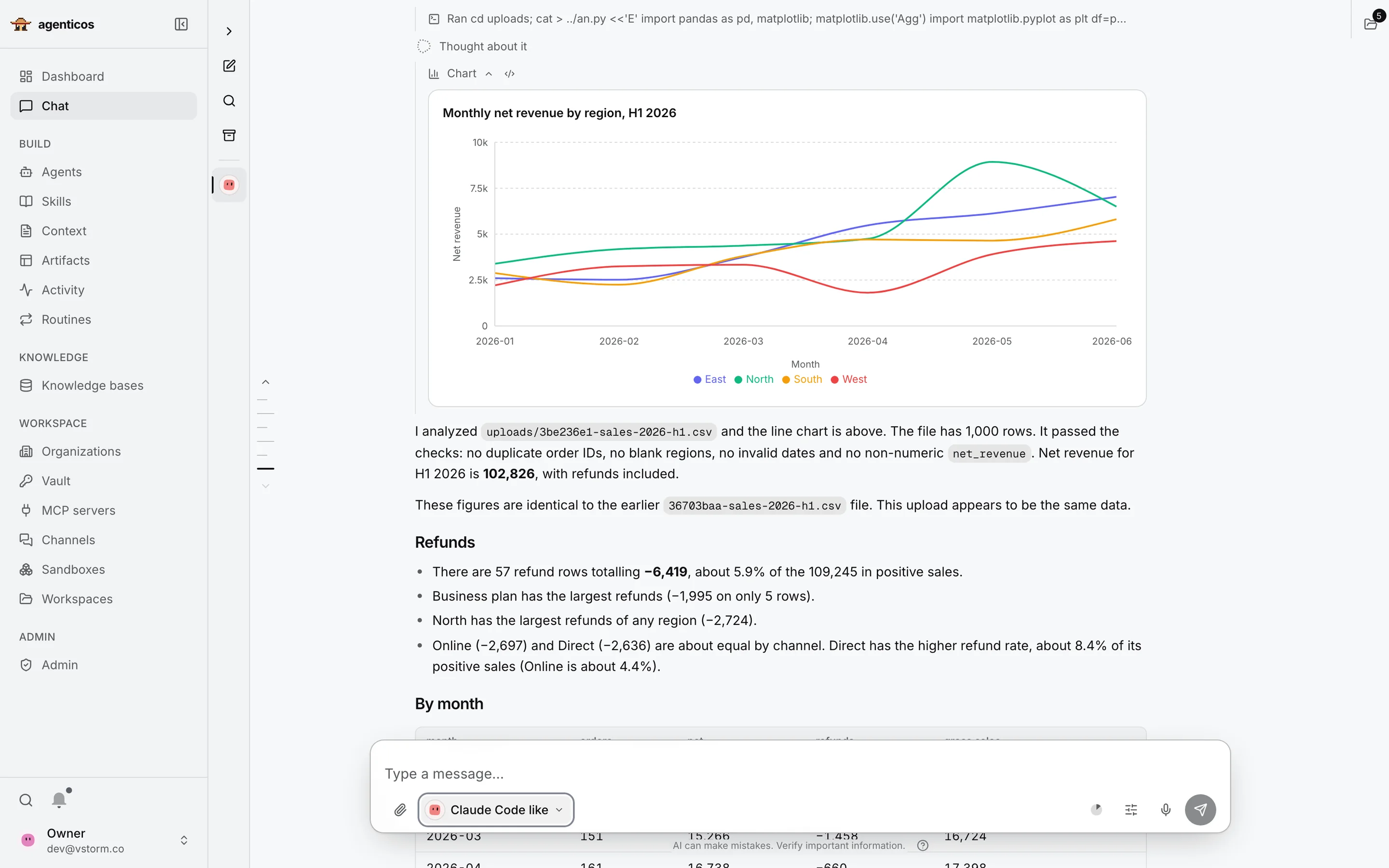Jump to next message with down chevron
Viewport: 1389px width, 868px height.
[265, 486]
